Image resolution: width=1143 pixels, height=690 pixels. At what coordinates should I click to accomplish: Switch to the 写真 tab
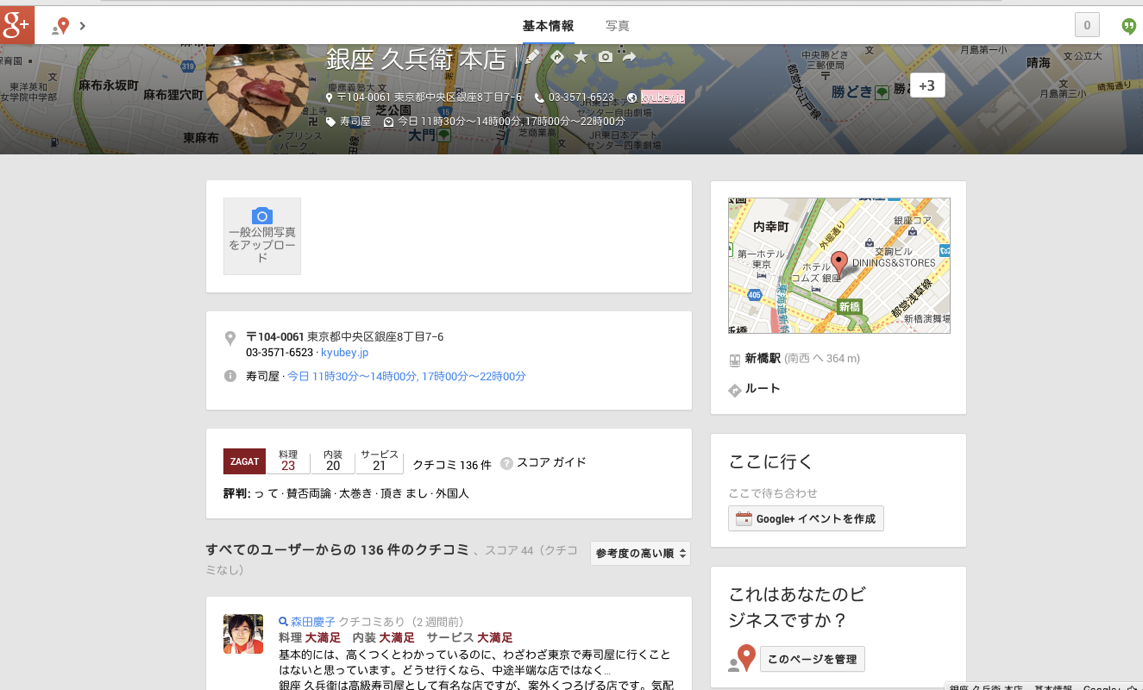pos(617,26)
